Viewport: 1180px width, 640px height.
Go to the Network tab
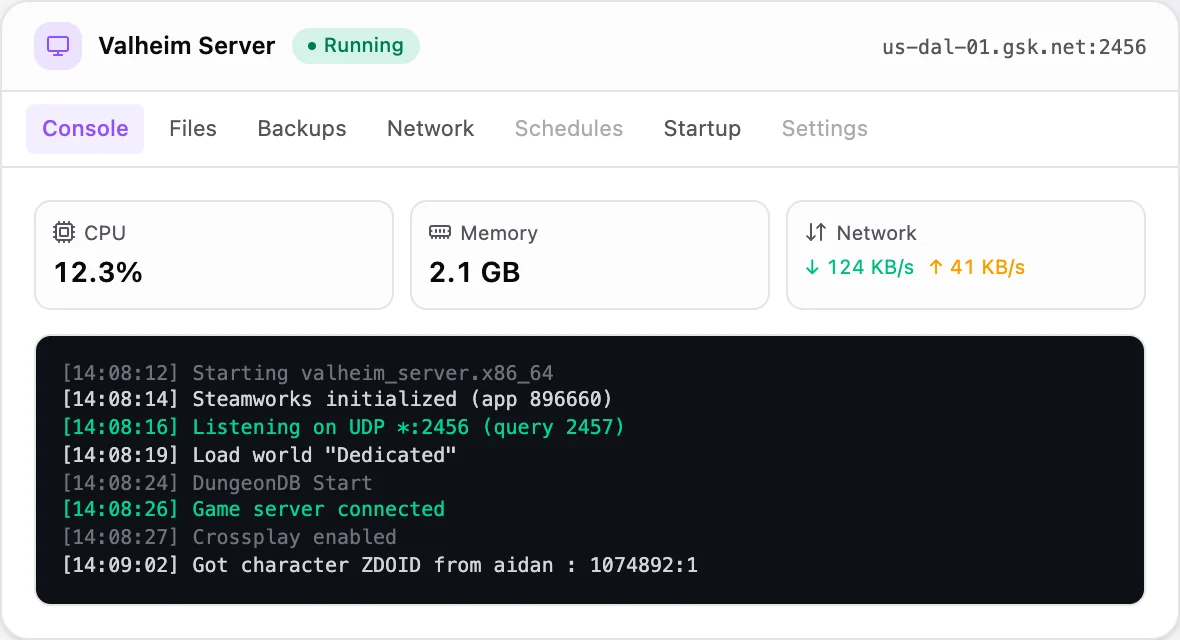[x=430, y=129]
